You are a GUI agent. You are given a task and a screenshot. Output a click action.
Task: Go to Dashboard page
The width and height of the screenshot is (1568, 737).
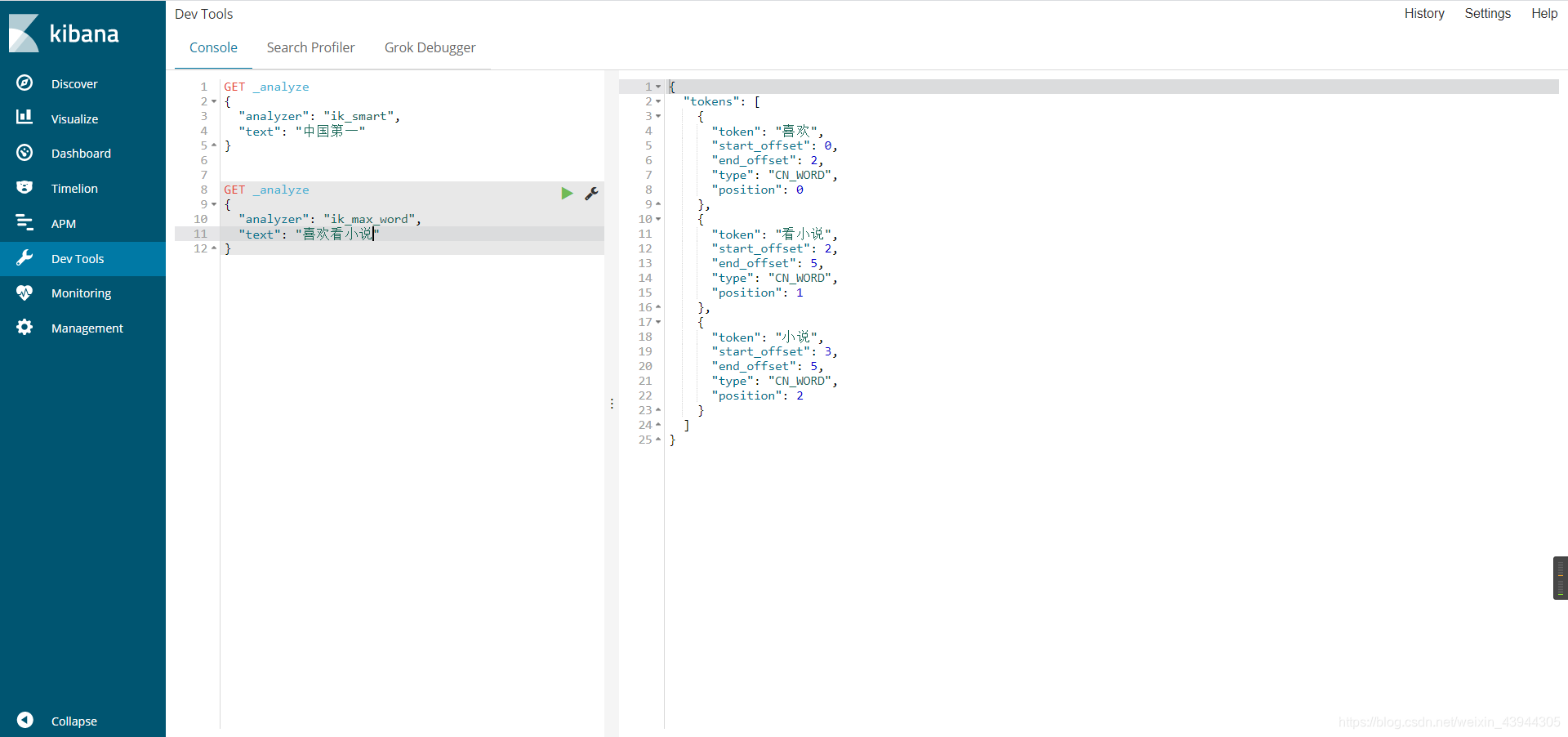(x=81, y=153)
